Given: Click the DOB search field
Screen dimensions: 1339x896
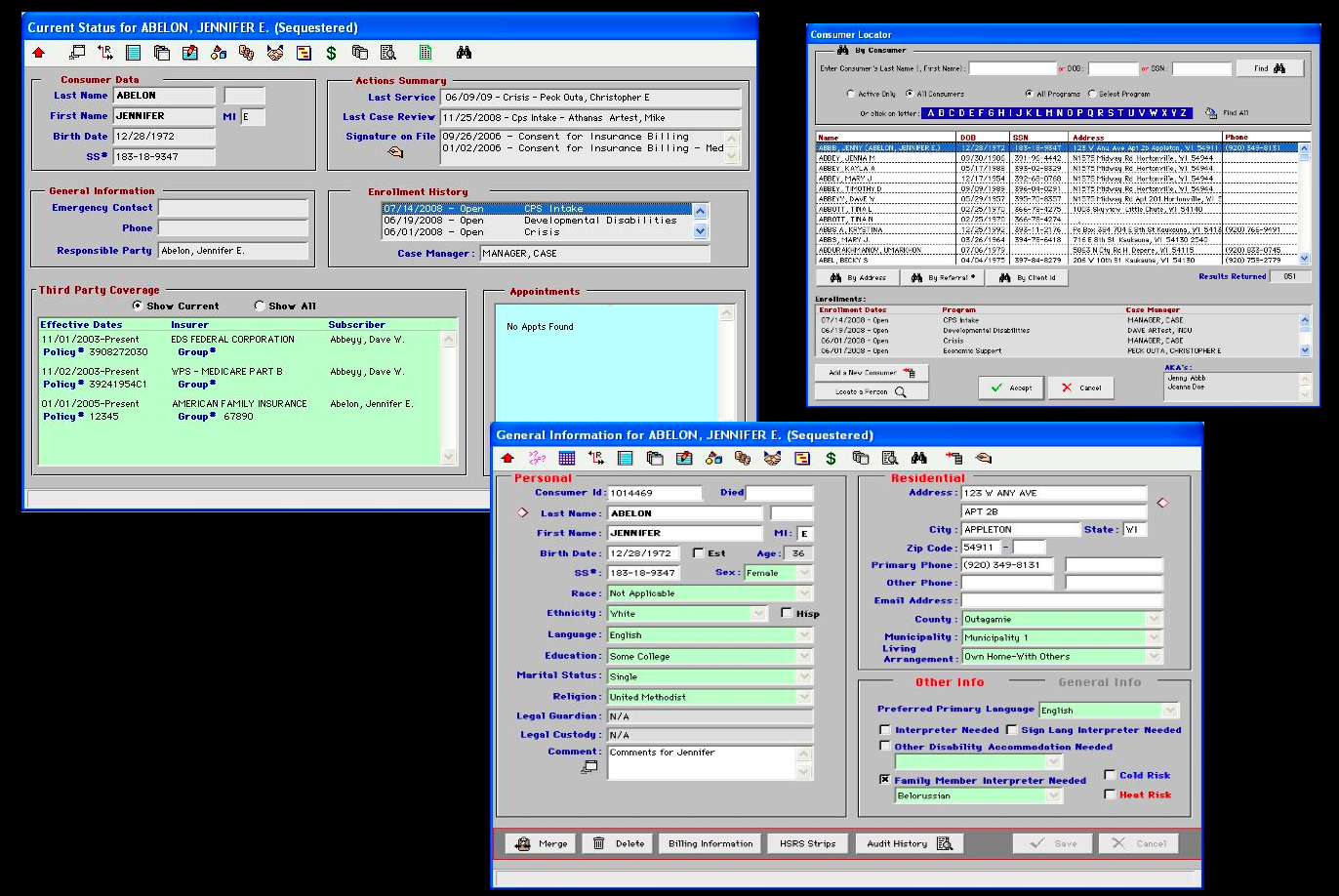Looking at the screenshot, I should [1114, 68].
